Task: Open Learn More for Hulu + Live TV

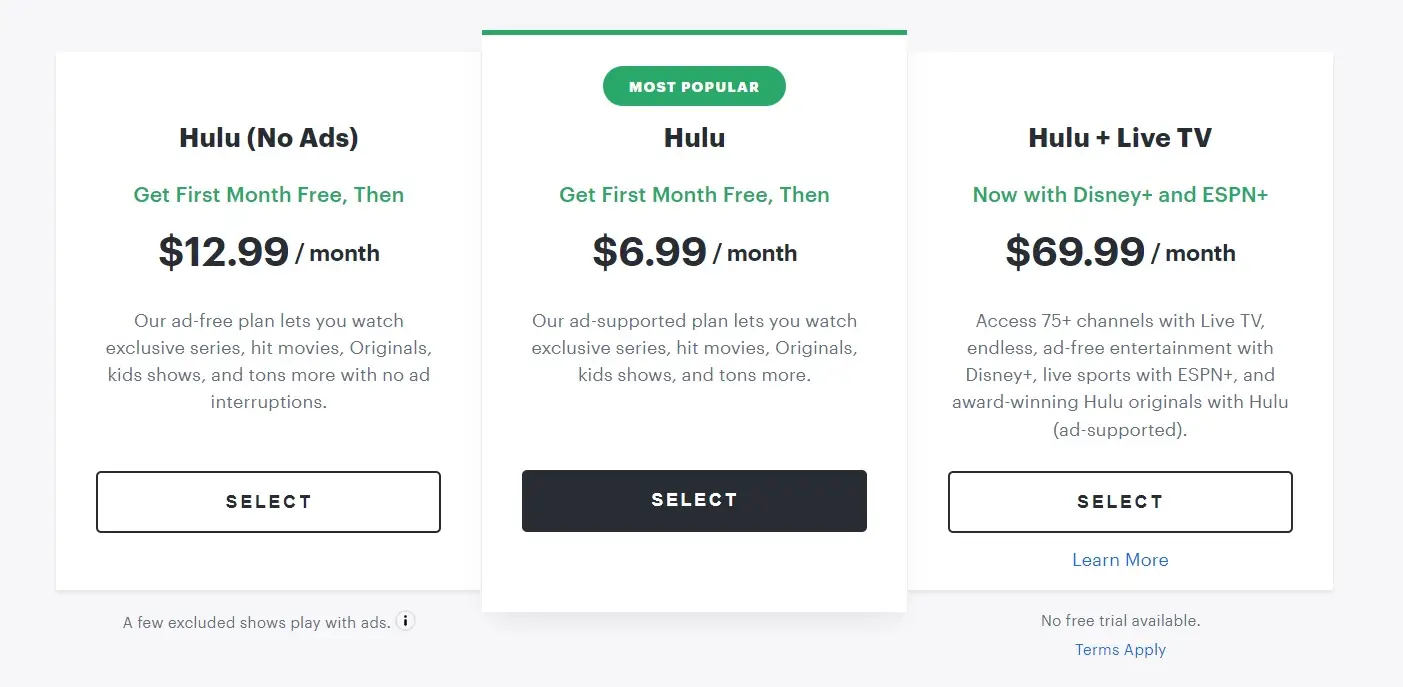Action: (x=1120, y=559)
